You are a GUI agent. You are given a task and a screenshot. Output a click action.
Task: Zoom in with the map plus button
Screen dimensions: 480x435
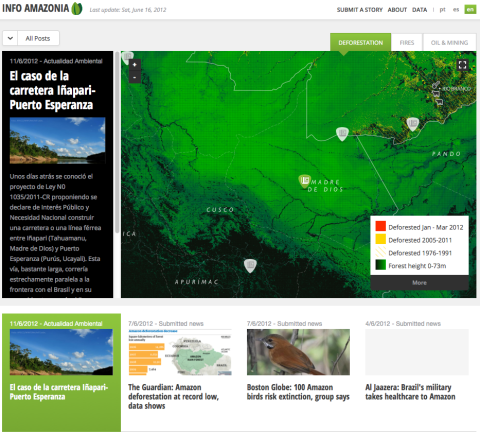coord(135,65)
